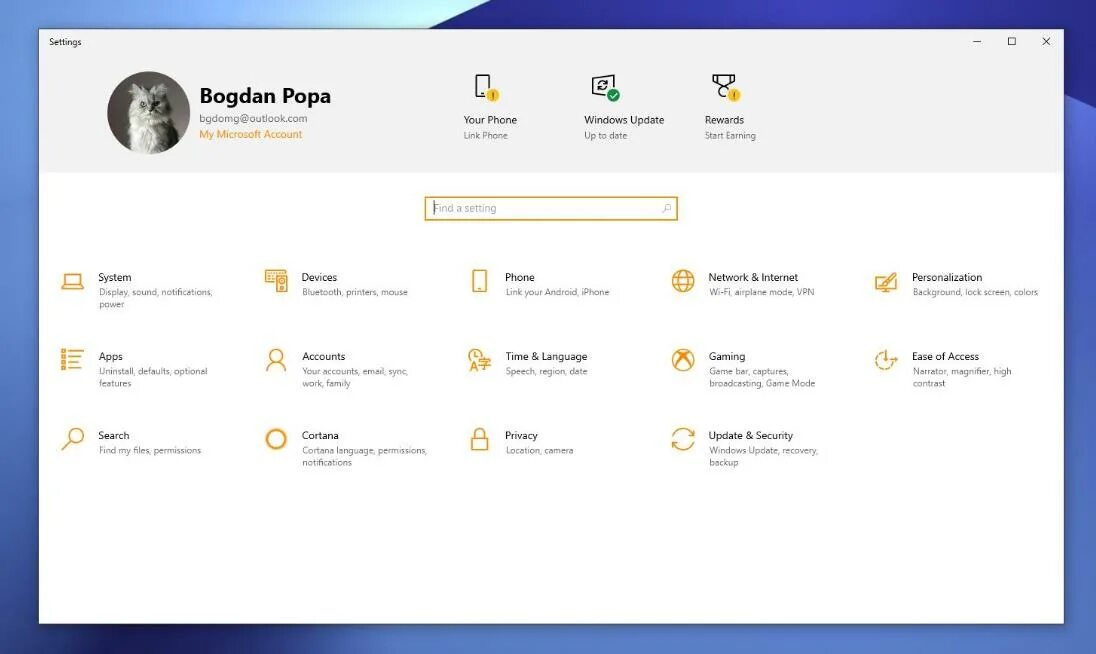Click the 'Location, camera' description

pyautogui.click(x=539, y=450)
